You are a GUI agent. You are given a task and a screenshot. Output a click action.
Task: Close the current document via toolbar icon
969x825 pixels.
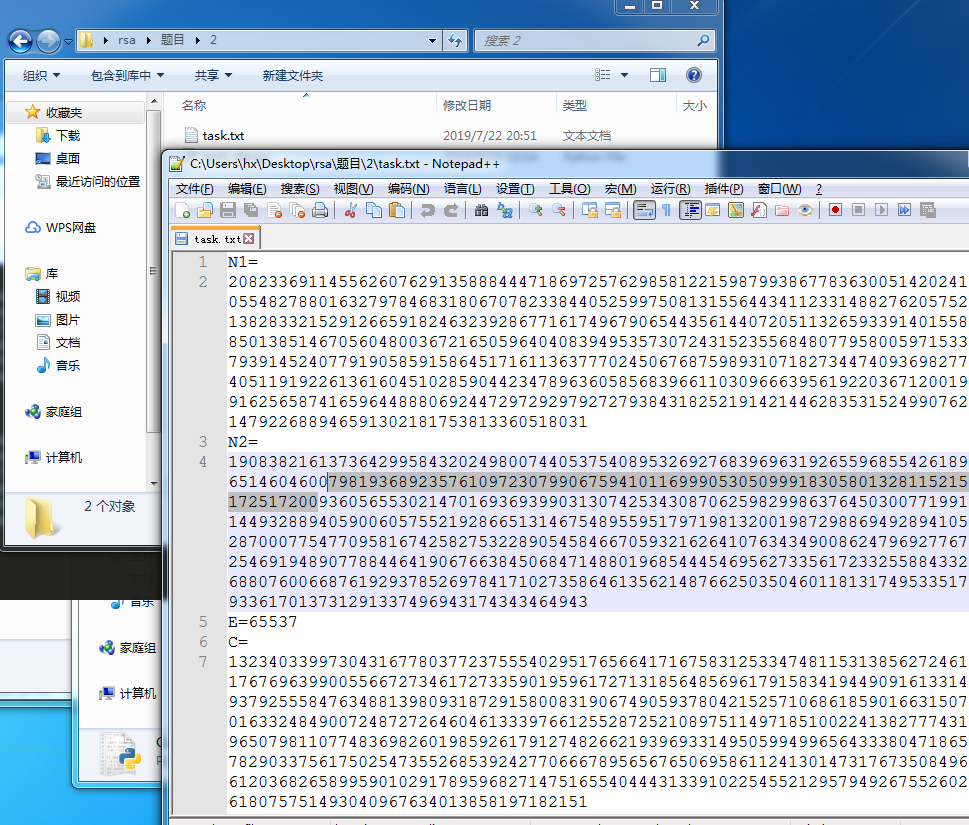(274, 211)
